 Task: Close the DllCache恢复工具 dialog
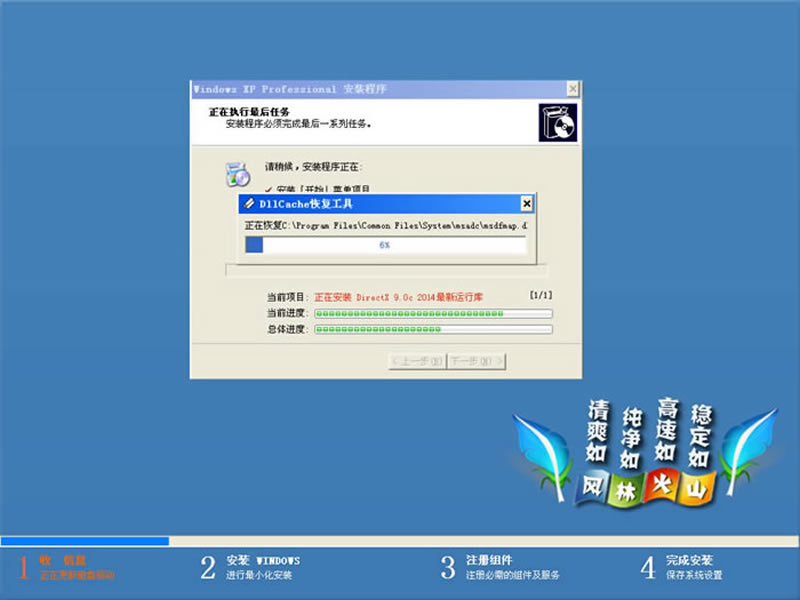527,204
